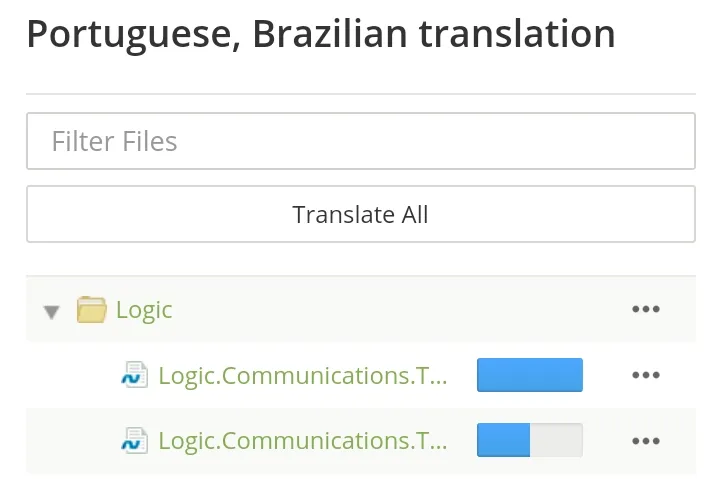Viewport: 720px width, 479px height.
Task: Click the half-filled translation progress bar
Action: tap(530, 440)
